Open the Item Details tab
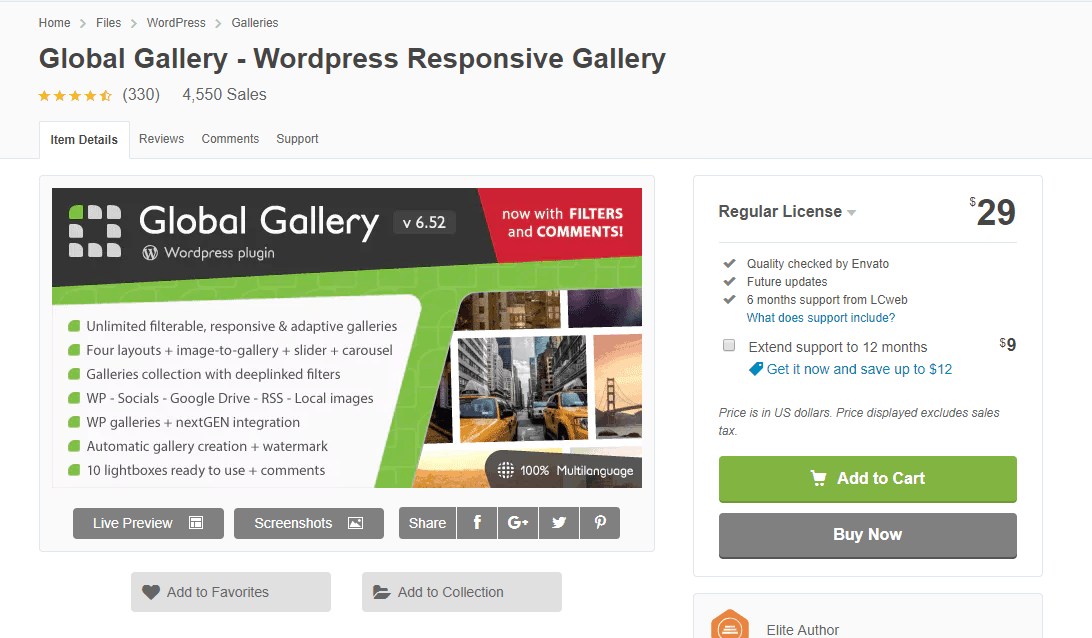1092x638 pixels. 84,139
